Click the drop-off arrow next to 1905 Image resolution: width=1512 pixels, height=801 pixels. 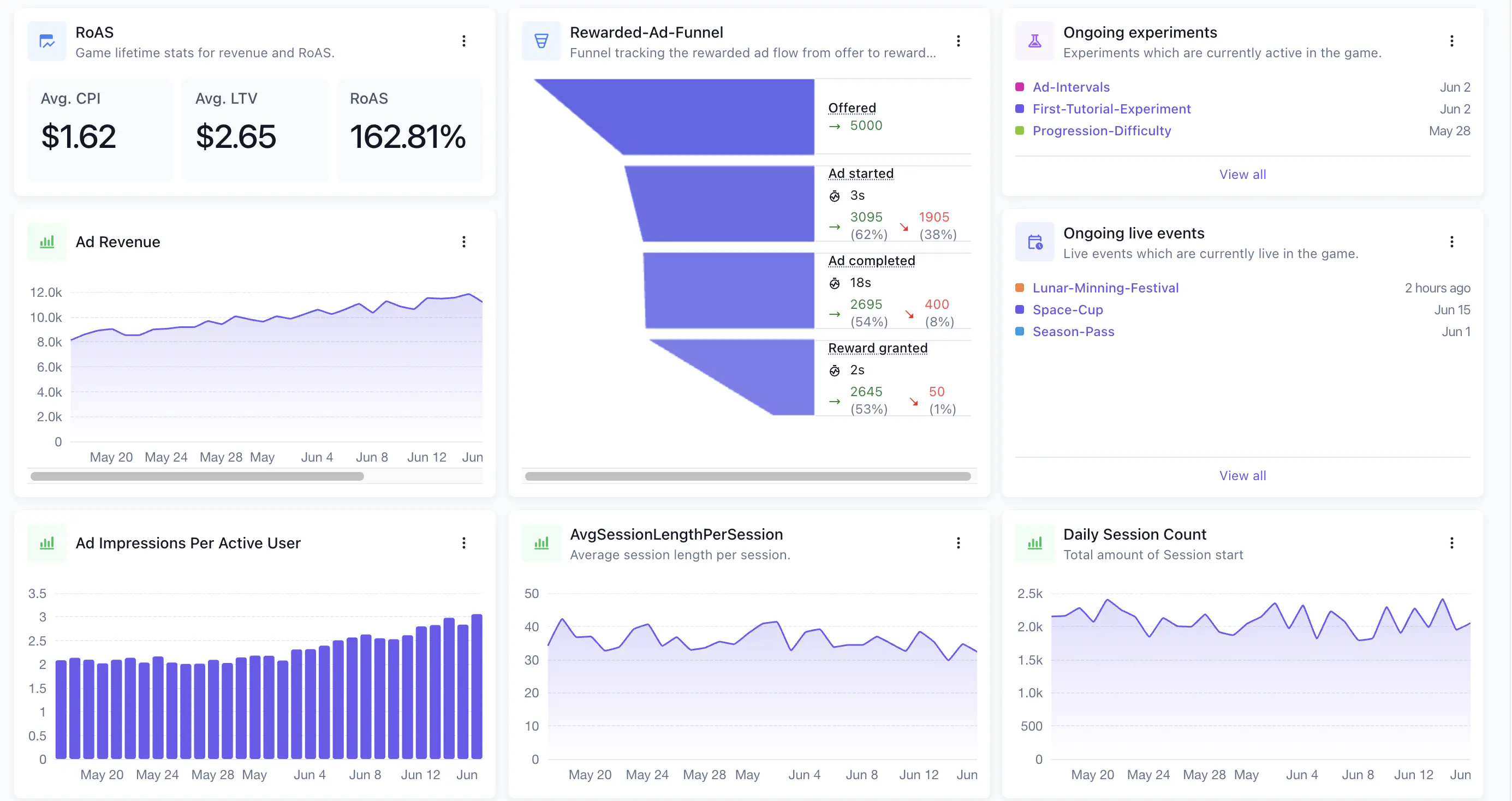904,227
